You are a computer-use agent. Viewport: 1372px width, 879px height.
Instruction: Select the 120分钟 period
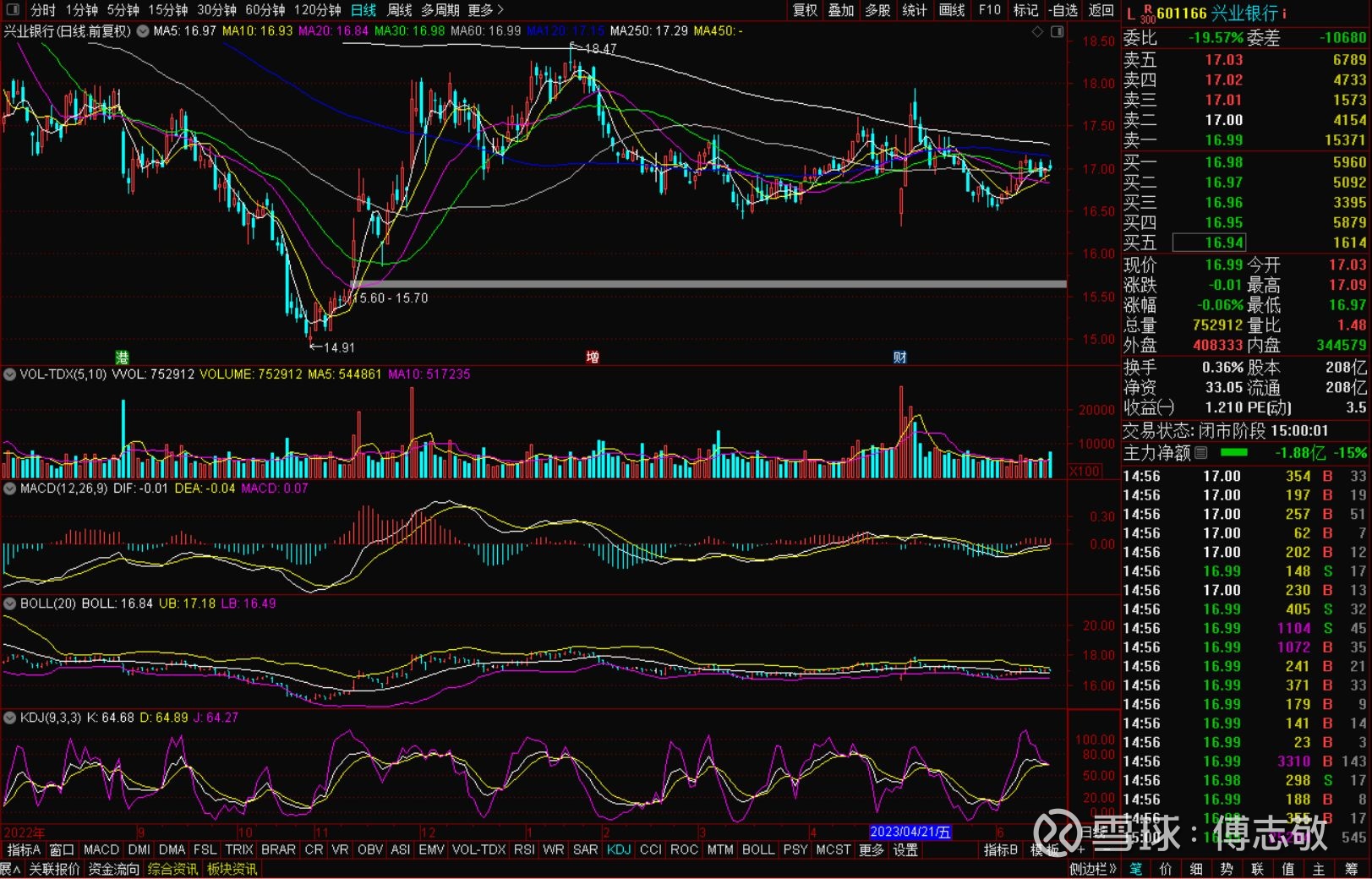[x=318, y=10]
